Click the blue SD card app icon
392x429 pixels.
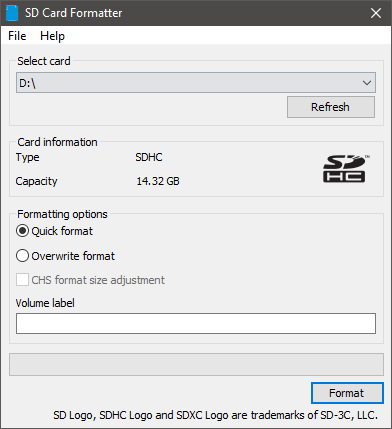(12, 13)
